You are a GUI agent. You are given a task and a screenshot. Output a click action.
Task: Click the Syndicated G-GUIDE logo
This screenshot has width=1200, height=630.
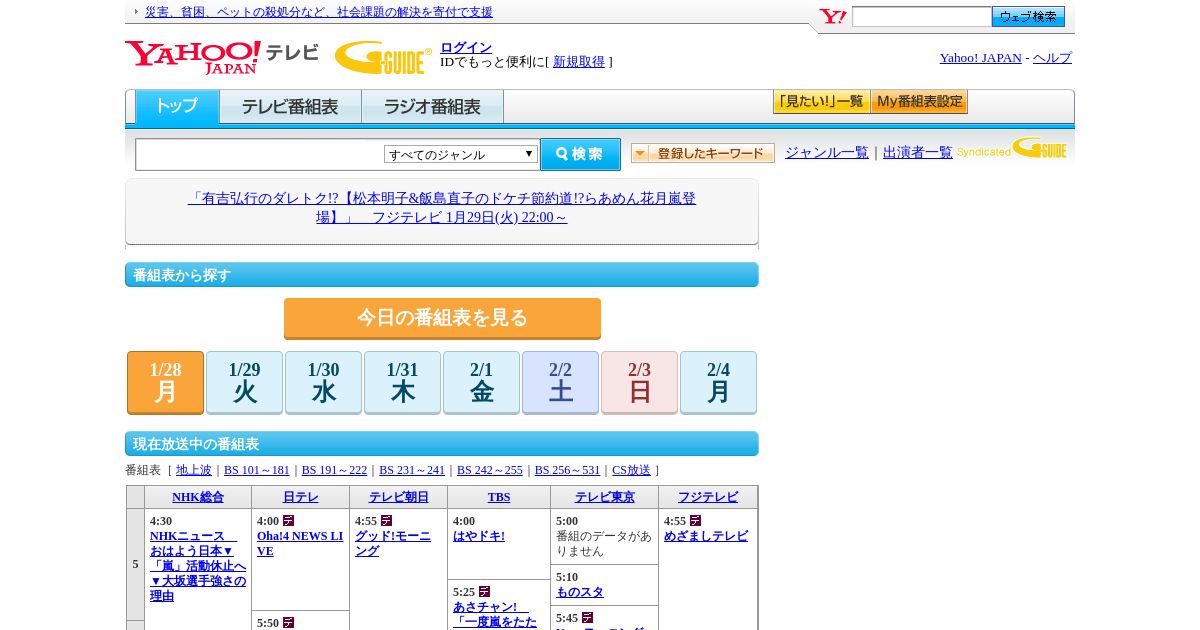click(1012, 150)
